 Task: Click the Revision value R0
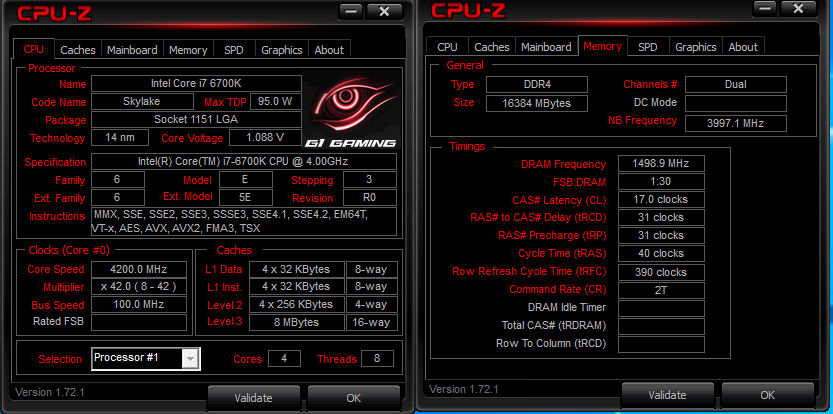[370, 197]
